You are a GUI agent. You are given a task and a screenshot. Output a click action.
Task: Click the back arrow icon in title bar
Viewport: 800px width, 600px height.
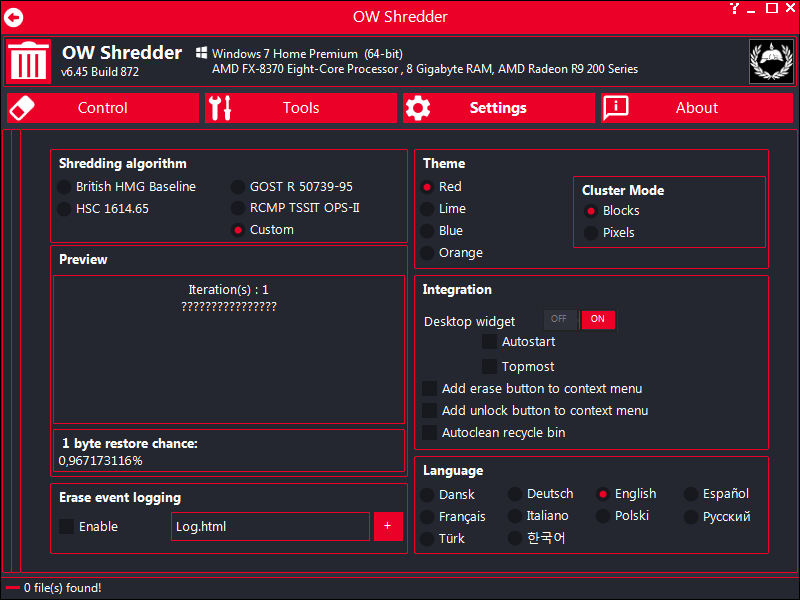pyautogui.click(x=14, y=17)
